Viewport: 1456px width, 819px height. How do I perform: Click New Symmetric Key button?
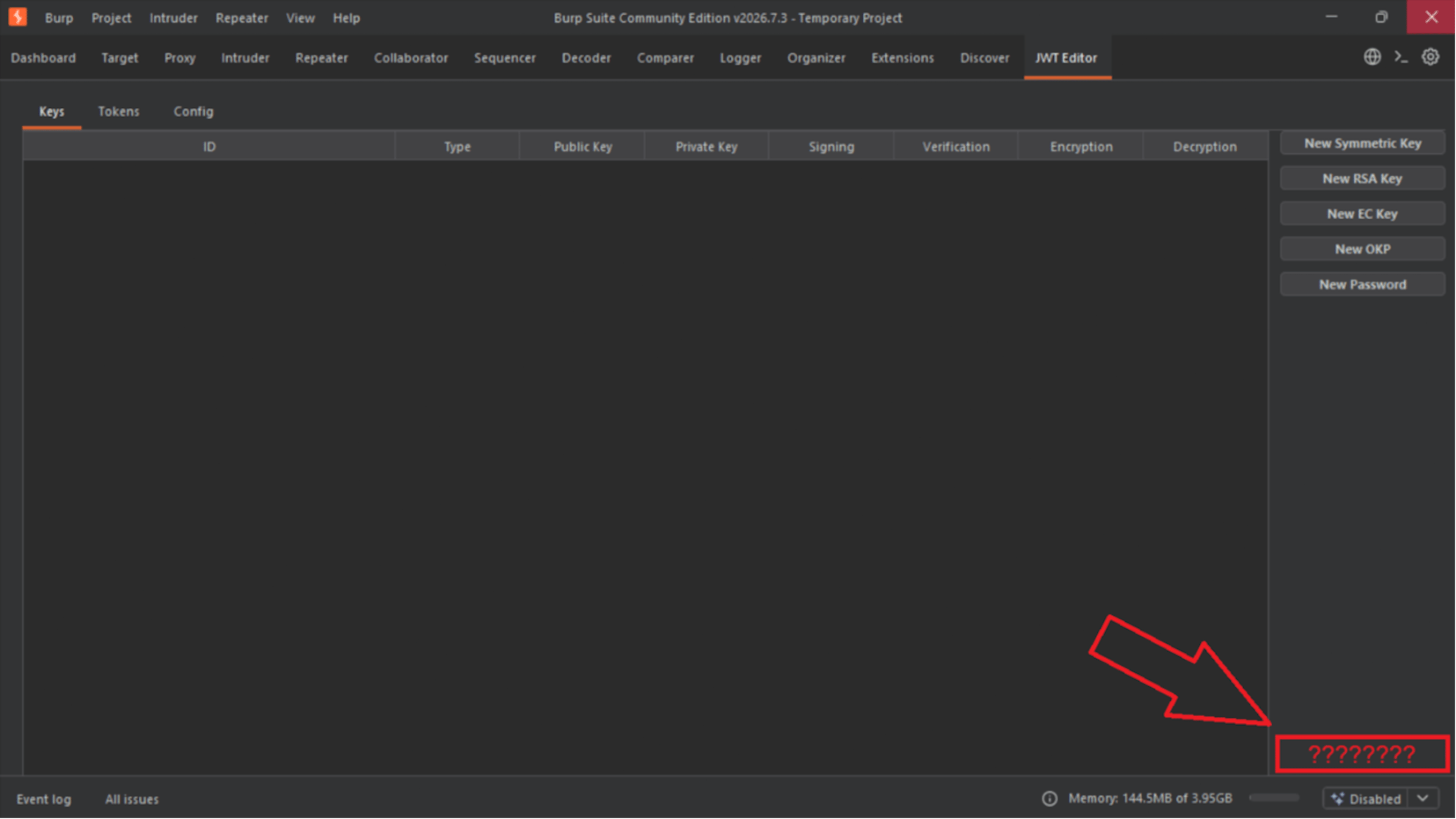(1363, 144)
